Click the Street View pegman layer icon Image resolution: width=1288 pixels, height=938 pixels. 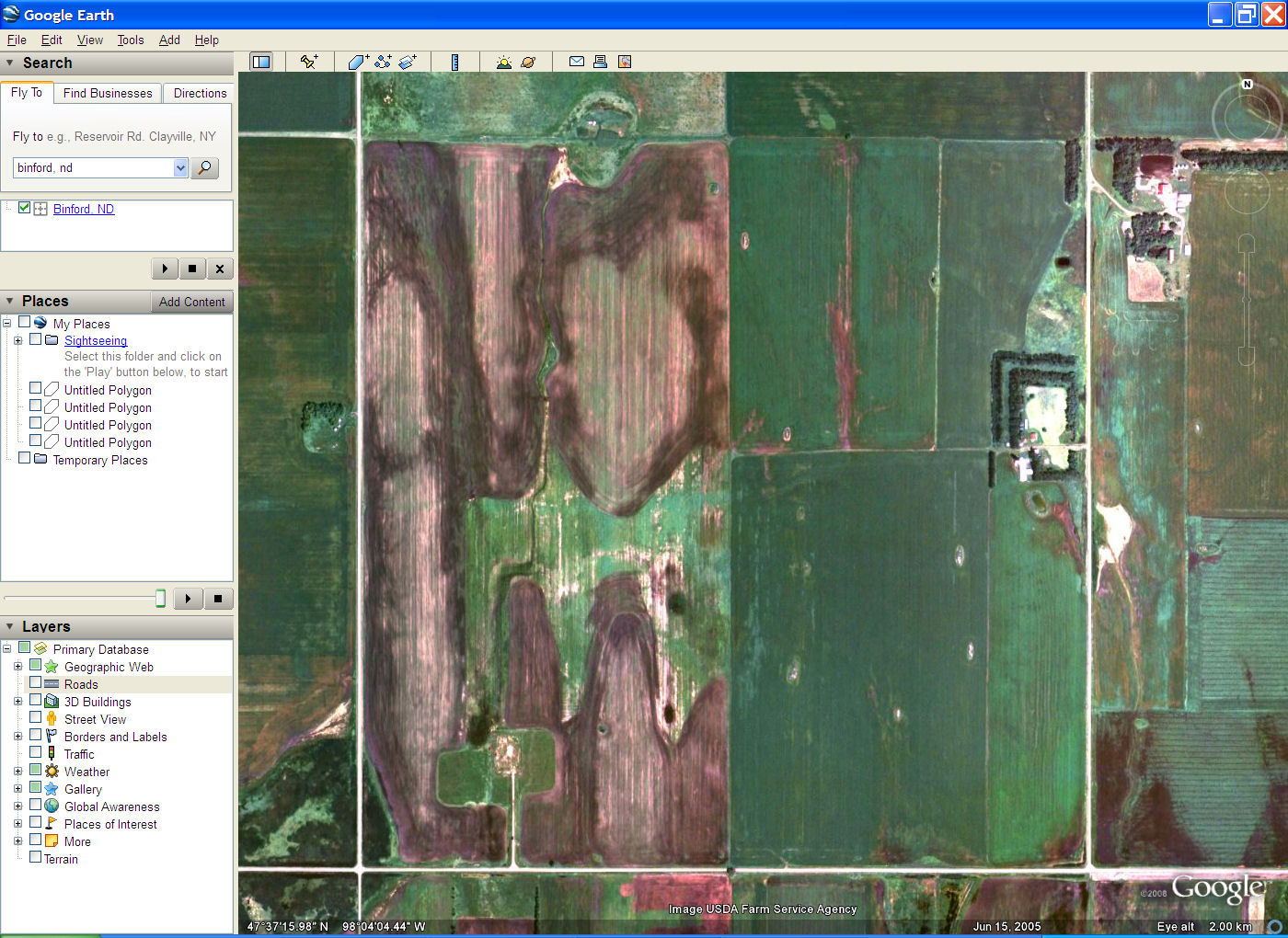click(x=52, y=718)
